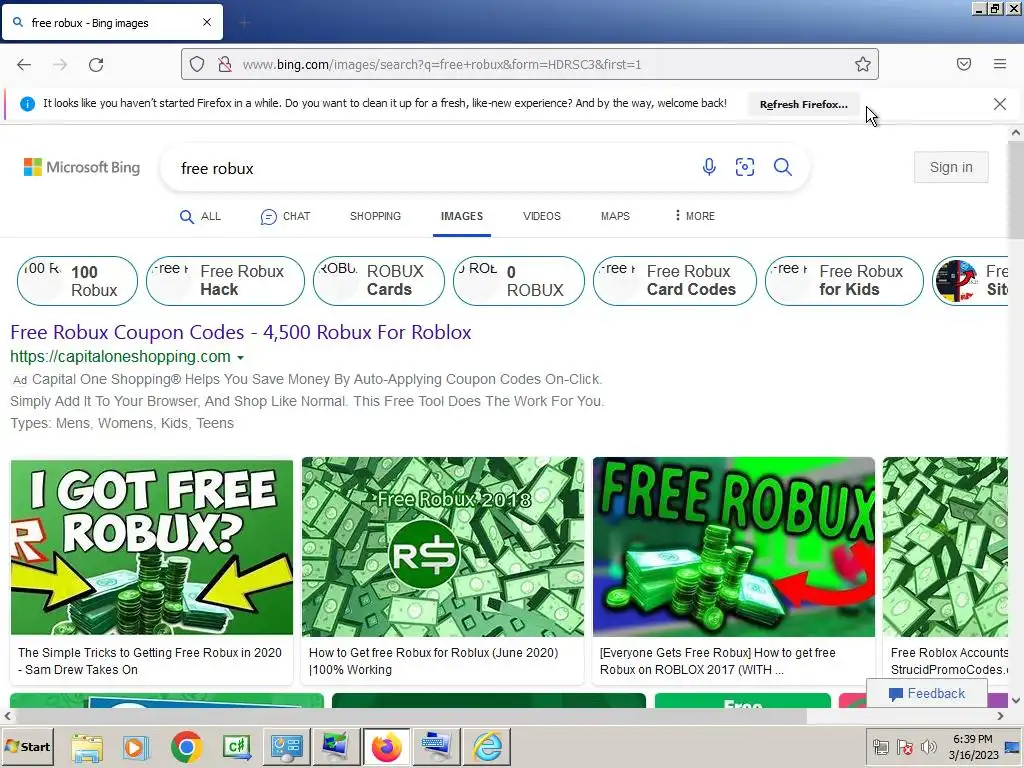Open the Feedback button
The image size is (1024, 768).
[927, 694]
